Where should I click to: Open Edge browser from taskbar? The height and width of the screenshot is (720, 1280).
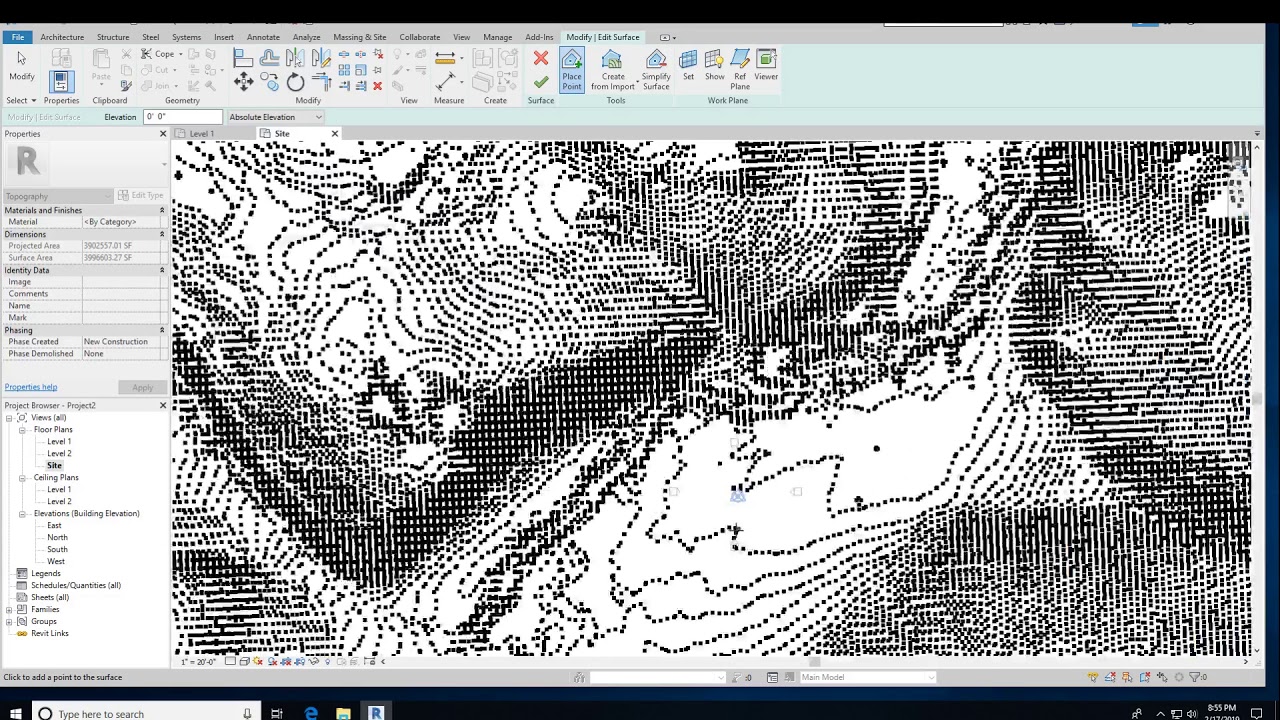[x=311, y=713]
